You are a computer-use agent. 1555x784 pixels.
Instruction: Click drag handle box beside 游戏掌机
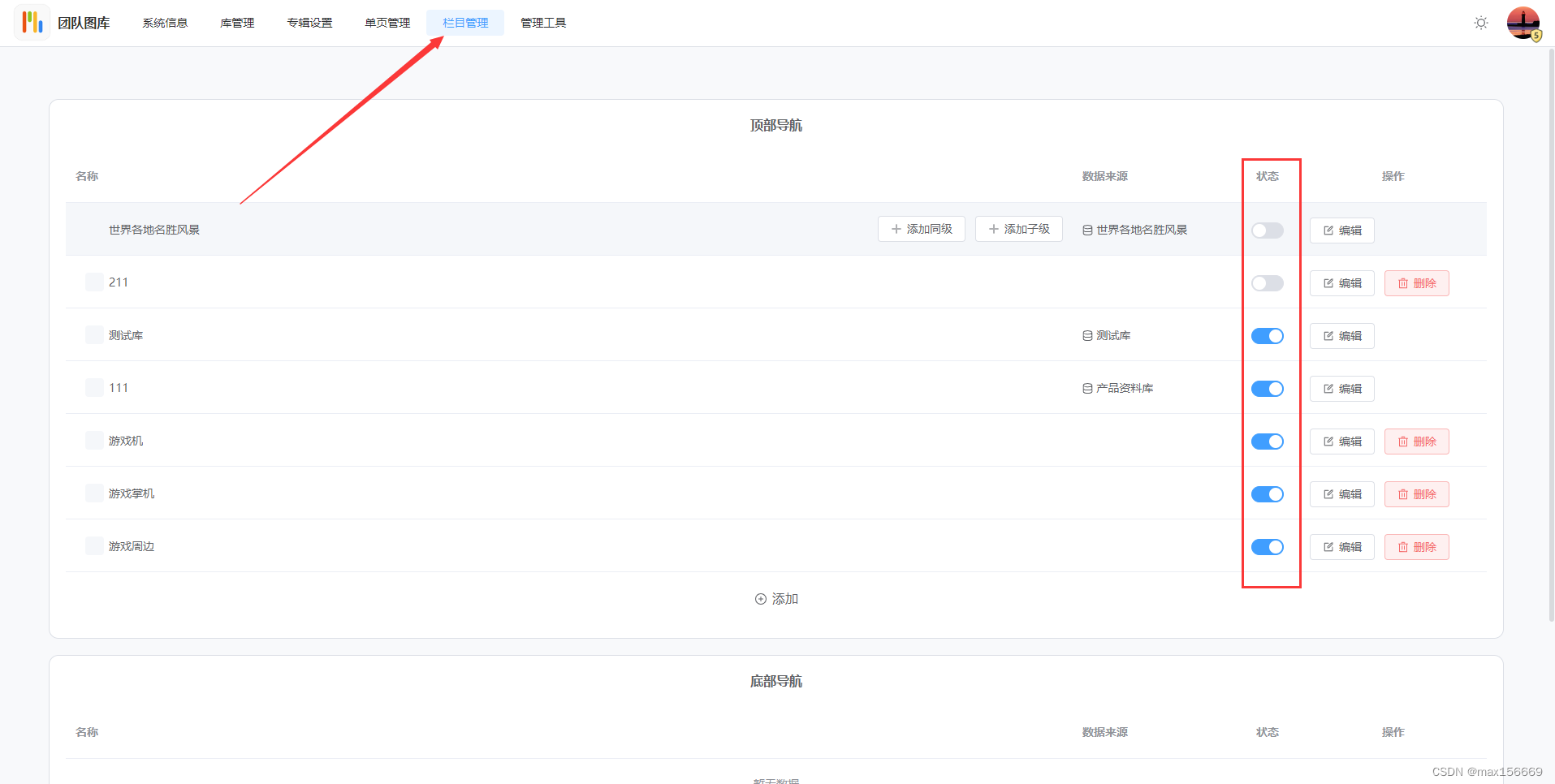[94, 493]
